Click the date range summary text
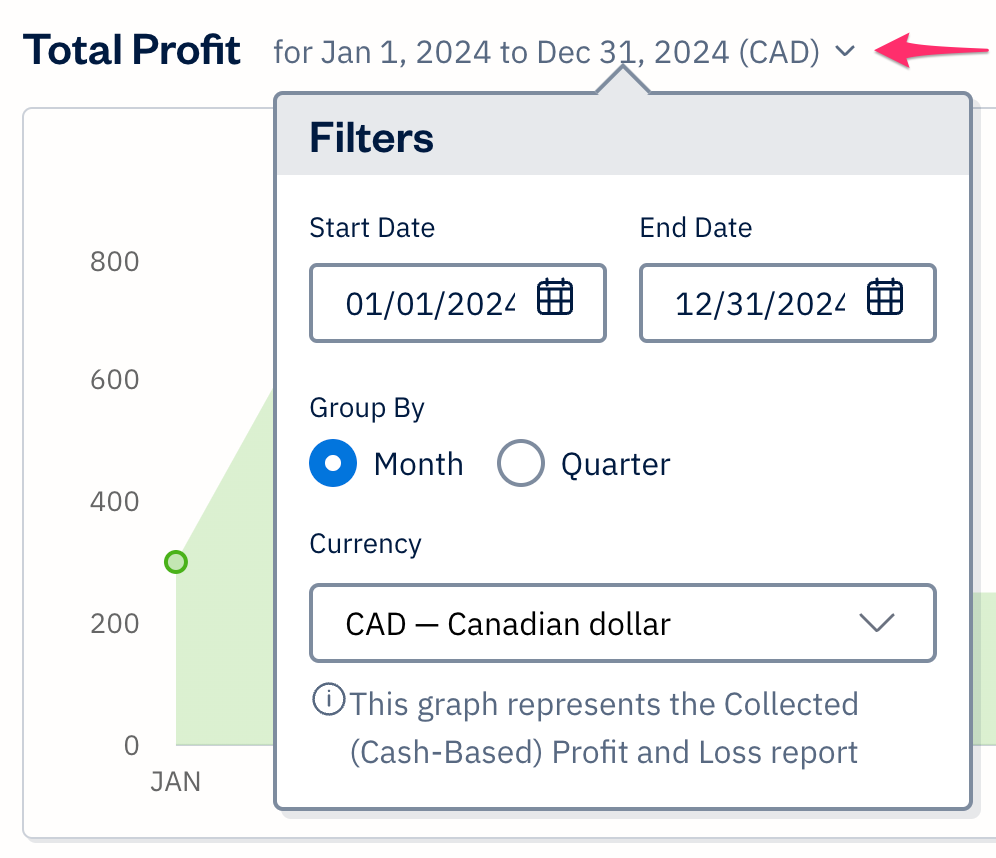 [546, 51]
